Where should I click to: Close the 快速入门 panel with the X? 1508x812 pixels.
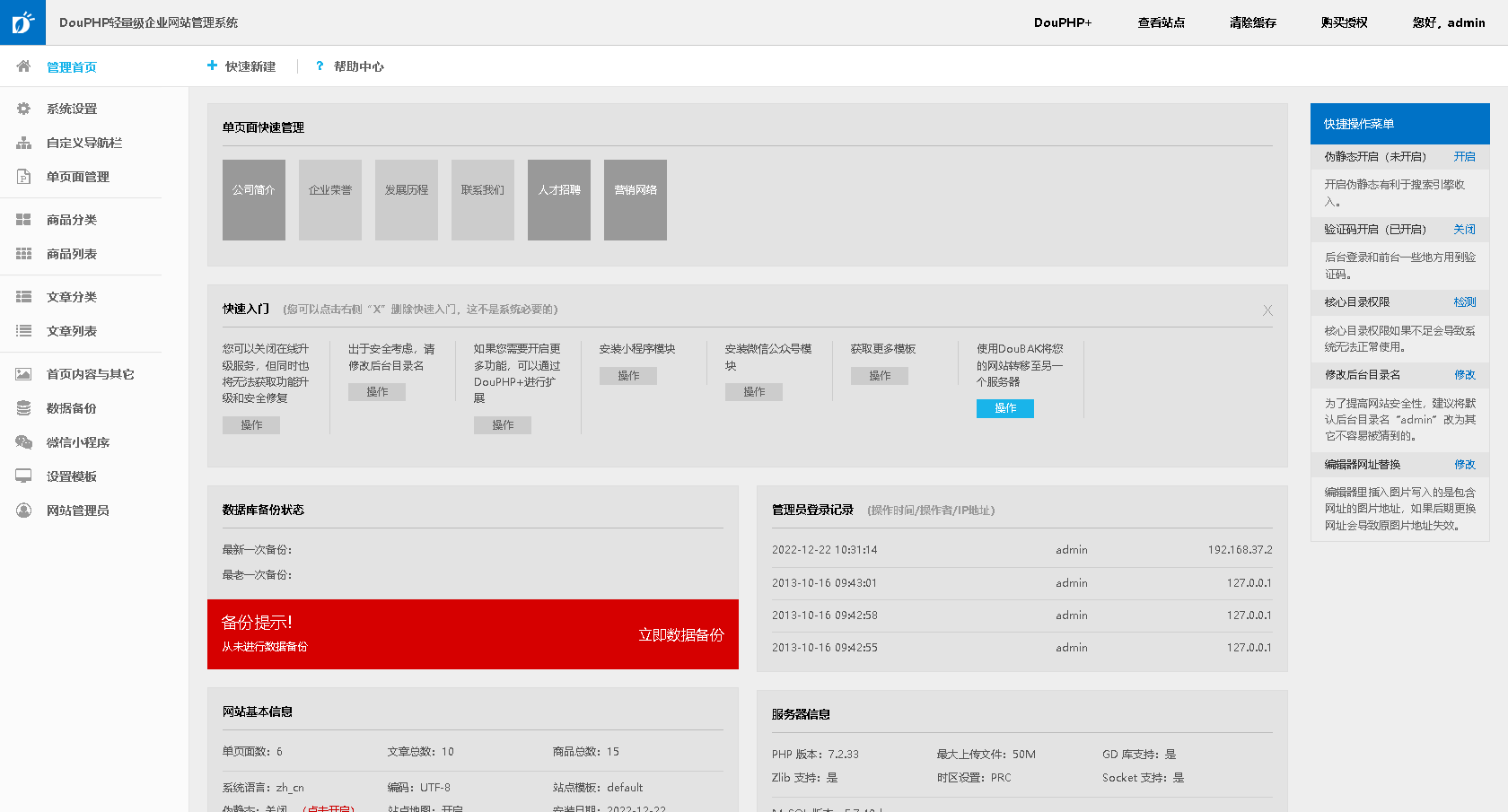coord(1267,310)
